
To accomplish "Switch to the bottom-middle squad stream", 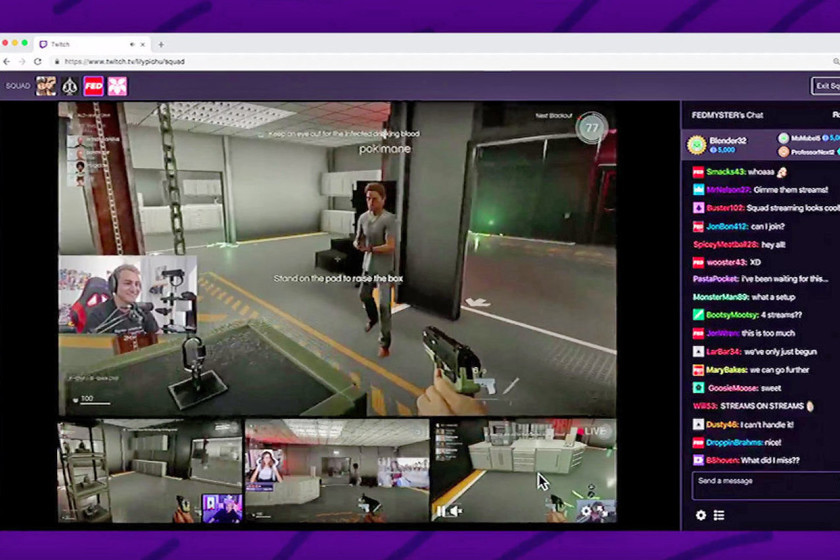I will (x=337, y=471).
